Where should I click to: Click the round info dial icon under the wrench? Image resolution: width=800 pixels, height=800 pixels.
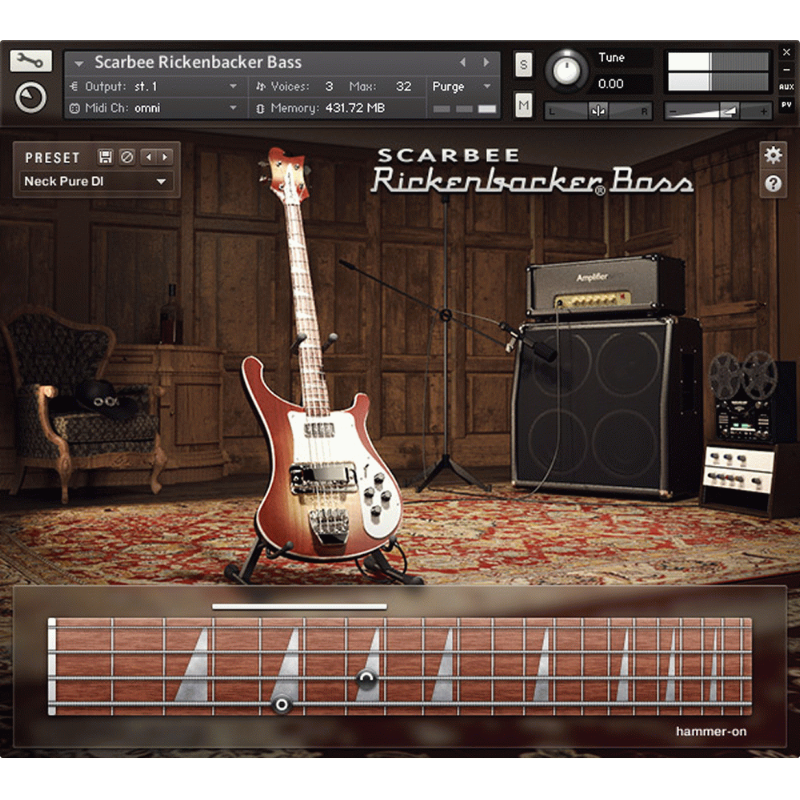(x=31, y=97)
